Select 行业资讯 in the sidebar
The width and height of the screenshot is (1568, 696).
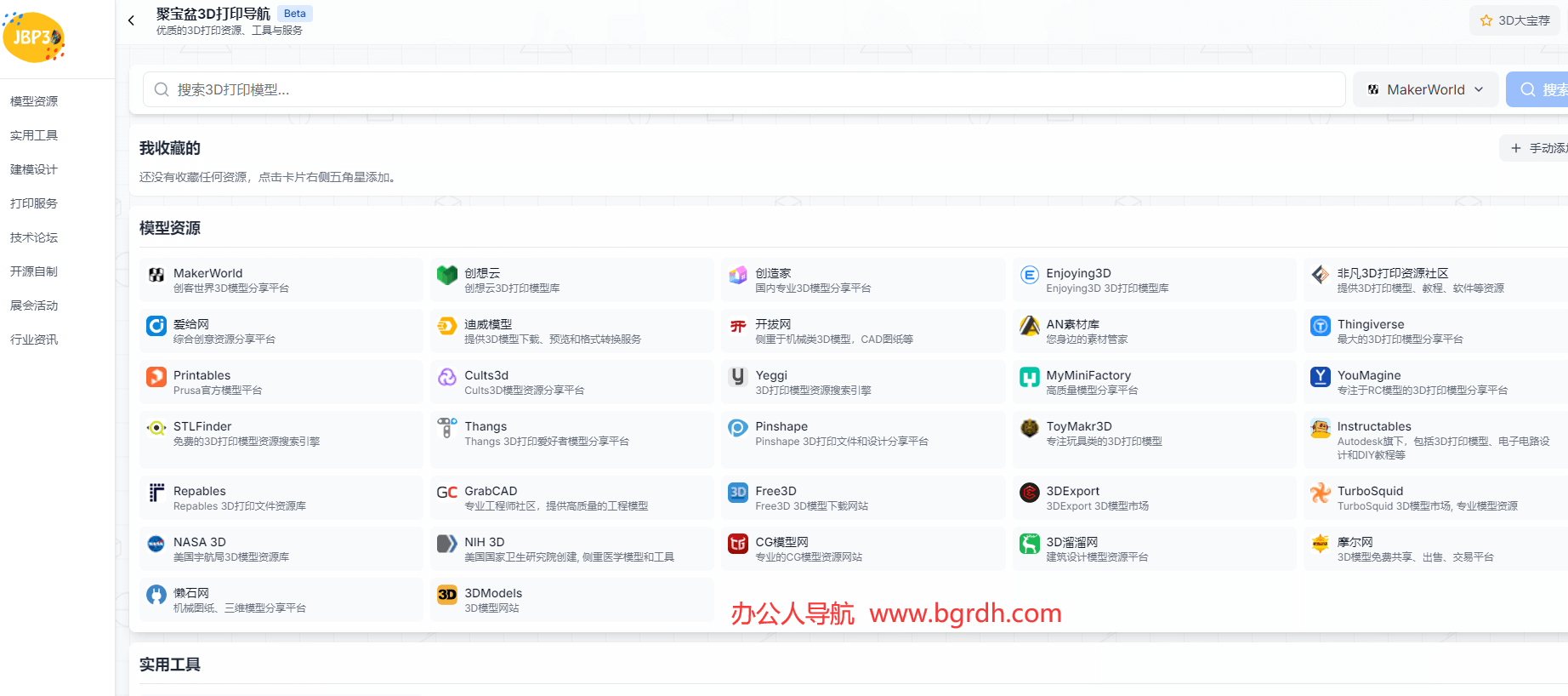click(x=34, y=339)
